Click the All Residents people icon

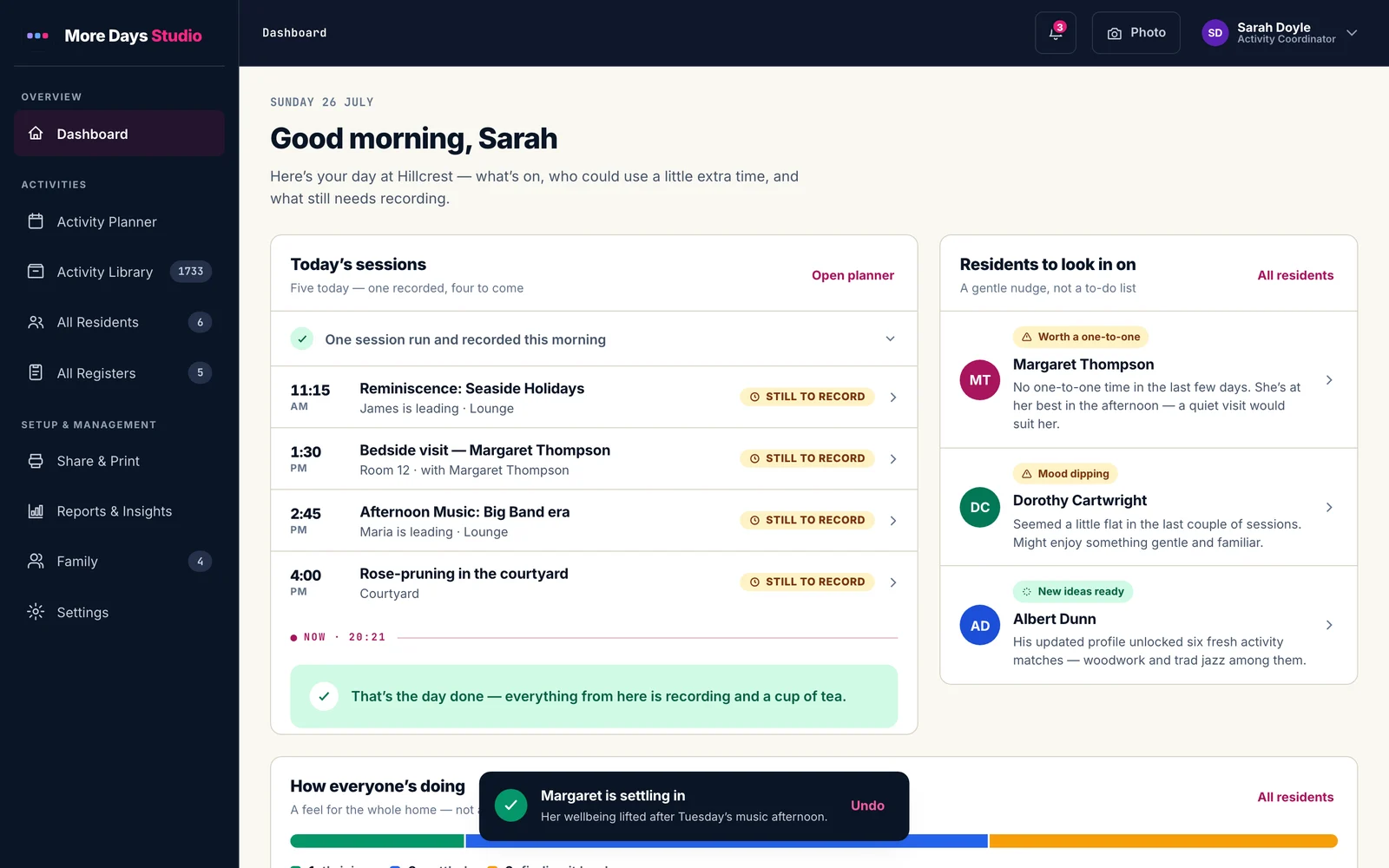tap(36, 322)
